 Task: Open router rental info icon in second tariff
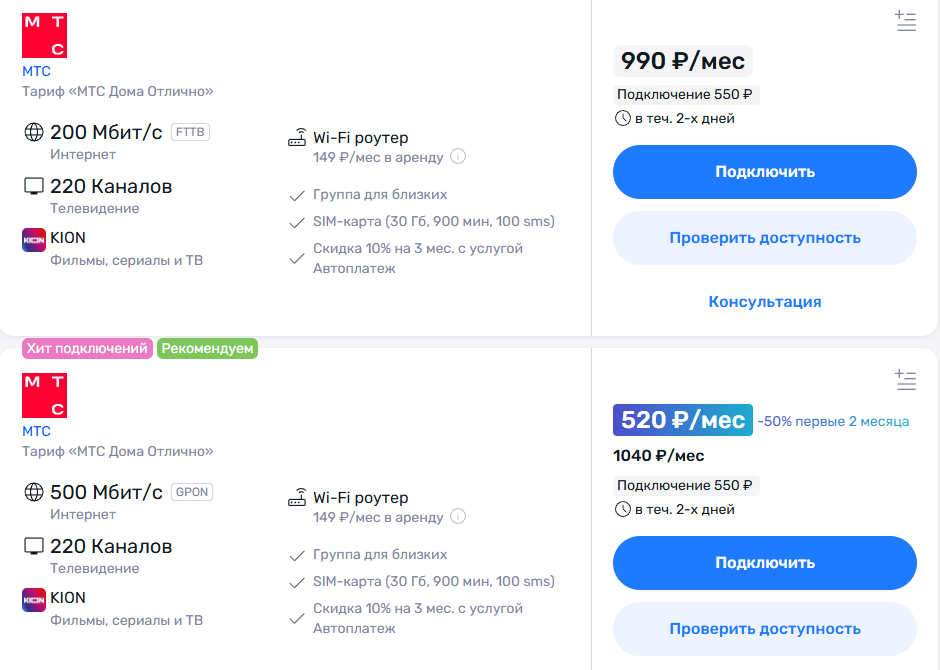(458, 517)
